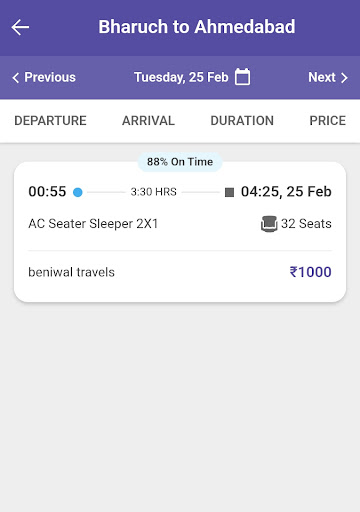Tap the 3:30 HRS duration label
360x512 pixels.
(x=153, y=192)
